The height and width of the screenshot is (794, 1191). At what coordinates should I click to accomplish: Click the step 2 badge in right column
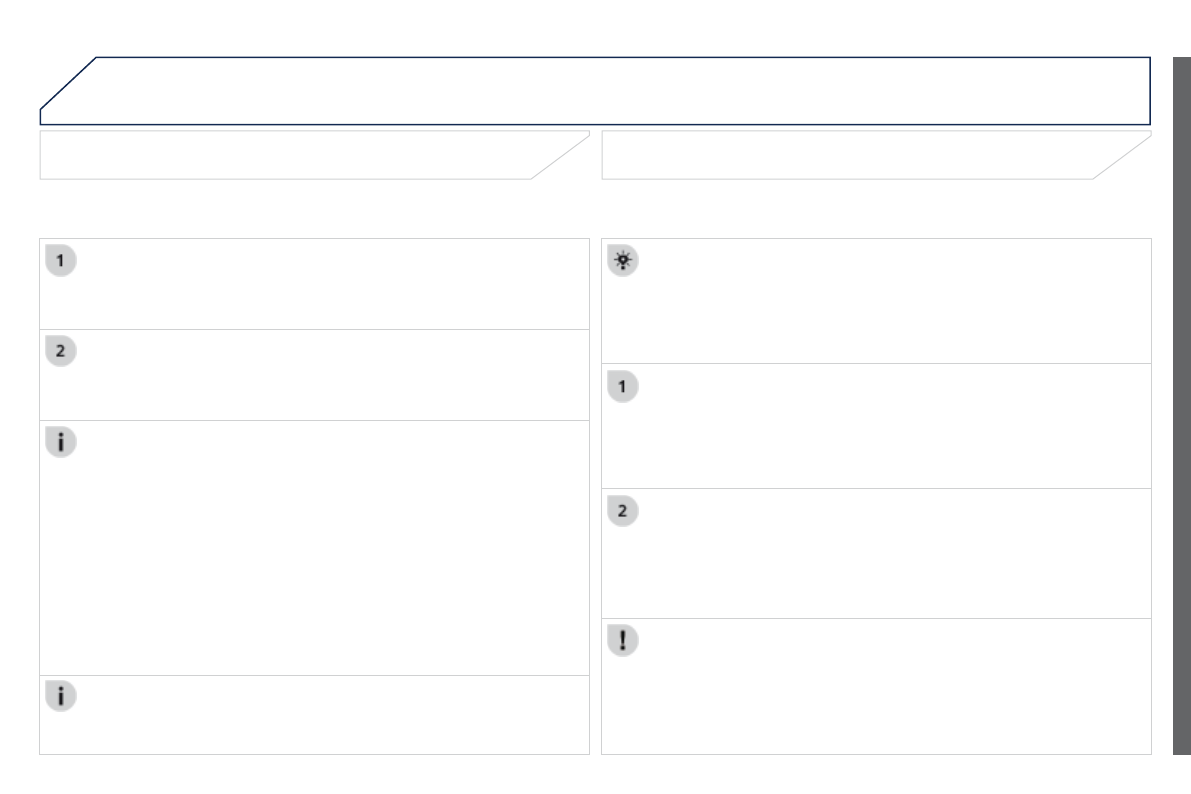(x=624, y=511)
